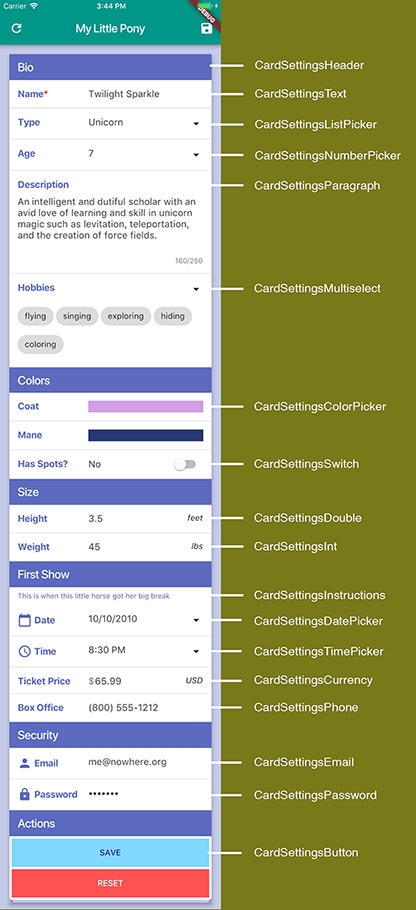Click the CardSettingsMultiselect annotation label
Image resolution: width=416 pixels, height=910 pixels.
coord(317,288)
